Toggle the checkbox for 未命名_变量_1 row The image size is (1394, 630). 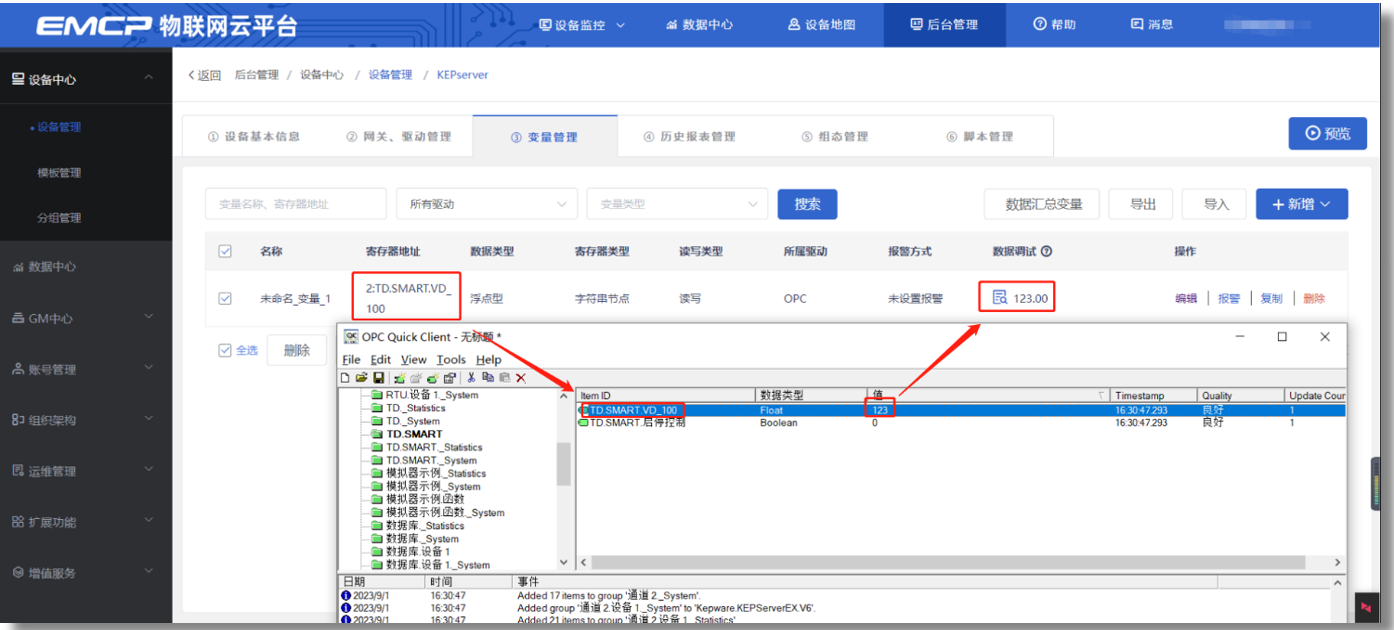click(225, 298)
